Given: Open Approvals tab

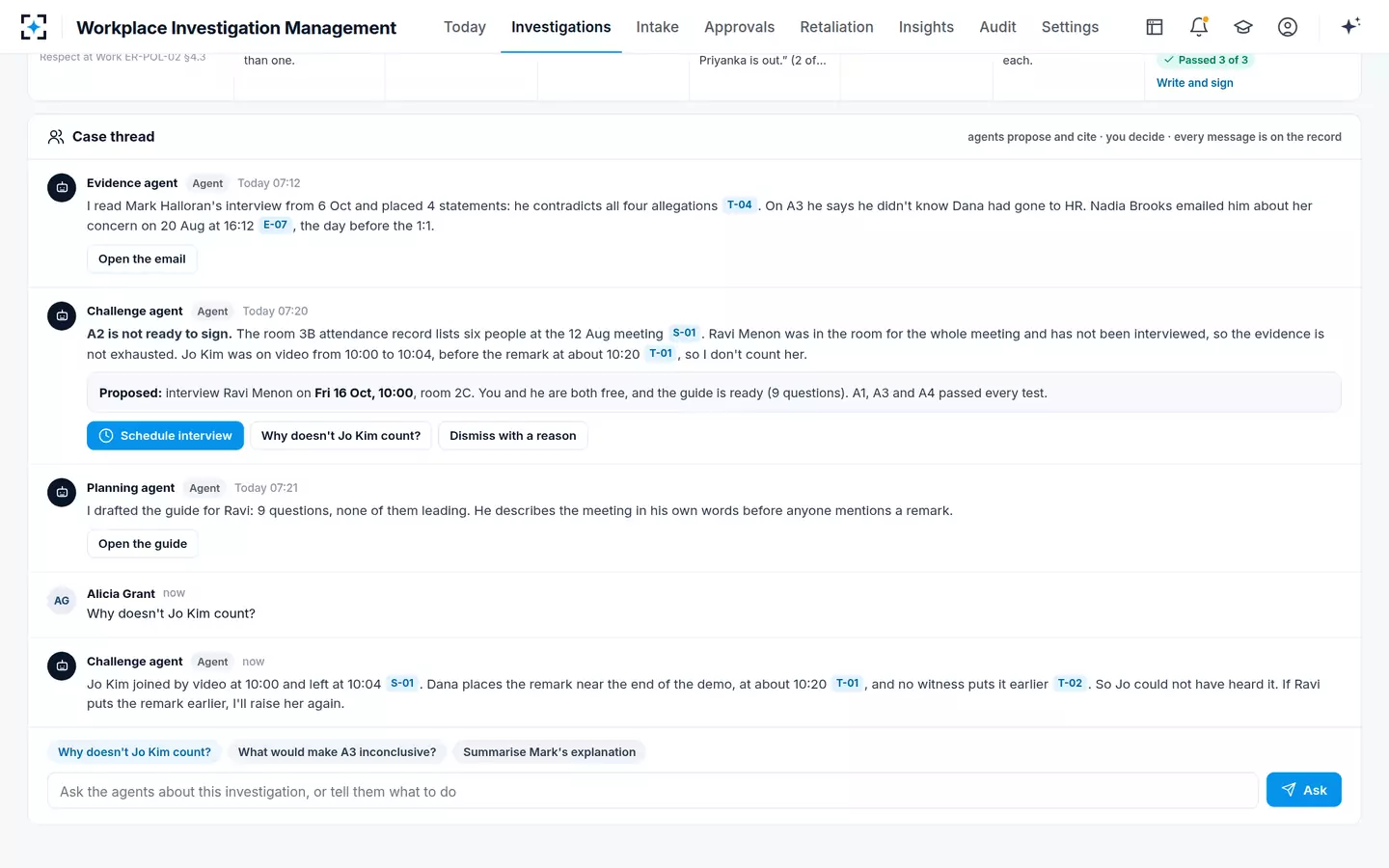Looking at the screenshot, I should coord(739,27).
